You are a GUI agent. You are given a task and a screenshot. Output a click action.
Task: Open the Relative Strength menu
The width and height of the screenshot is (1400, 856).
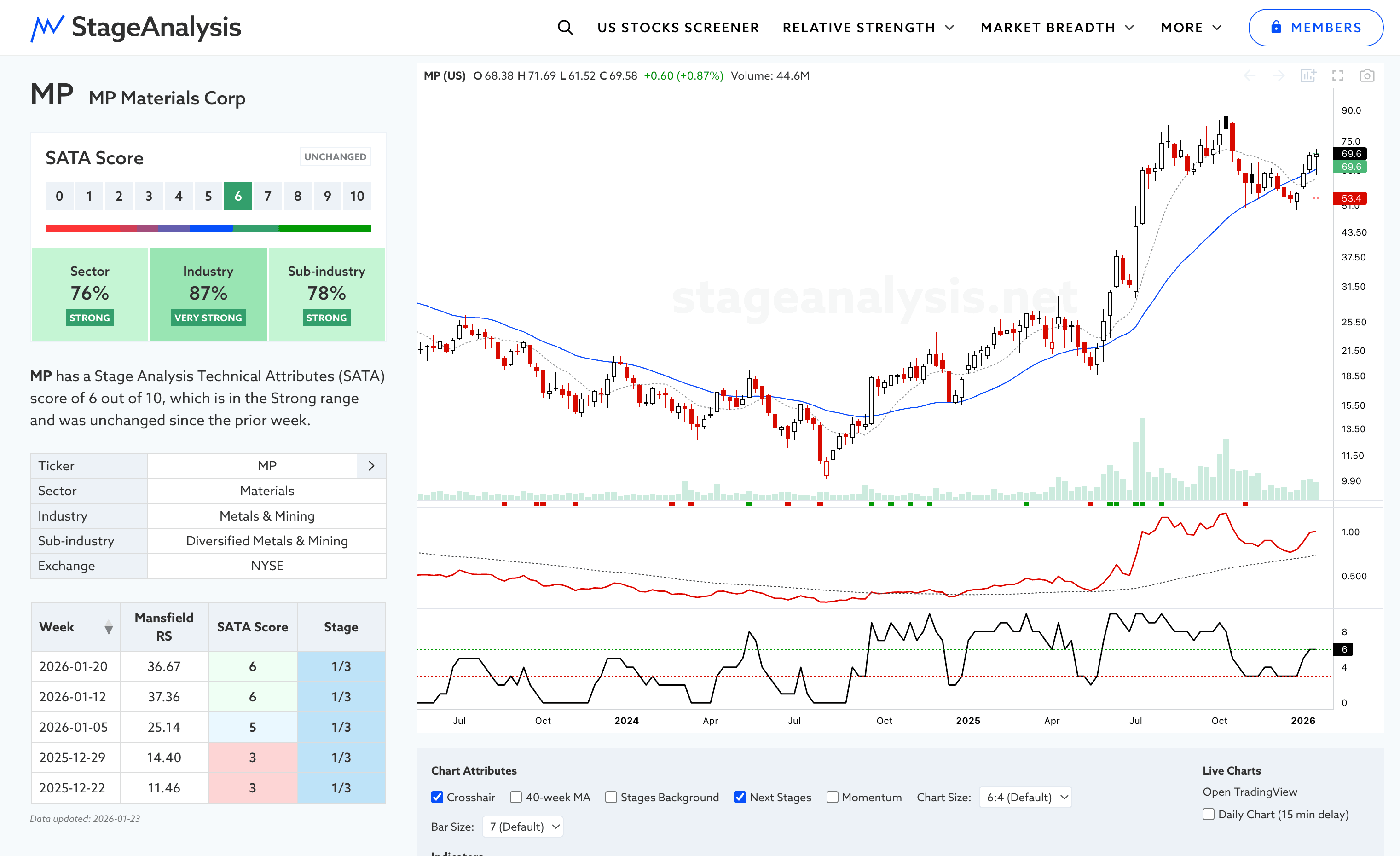pyautogui.click(x=868, y=27)
